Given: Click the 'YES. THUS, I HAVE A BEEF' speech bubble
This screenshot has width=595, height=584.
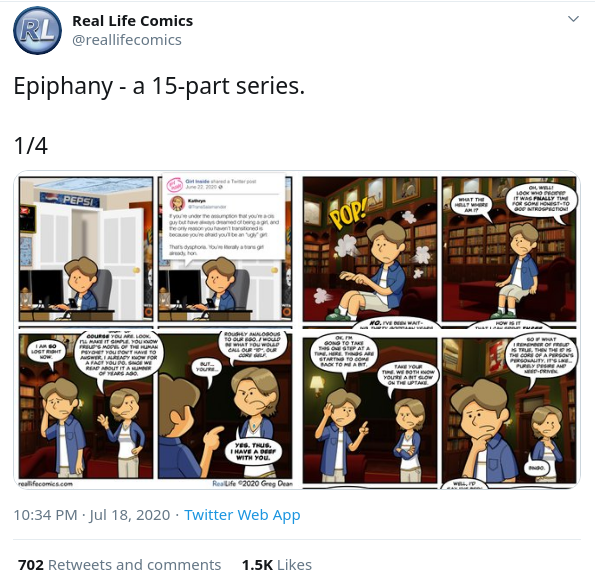Looking at the screenshot, I should (x=253, y=452).
